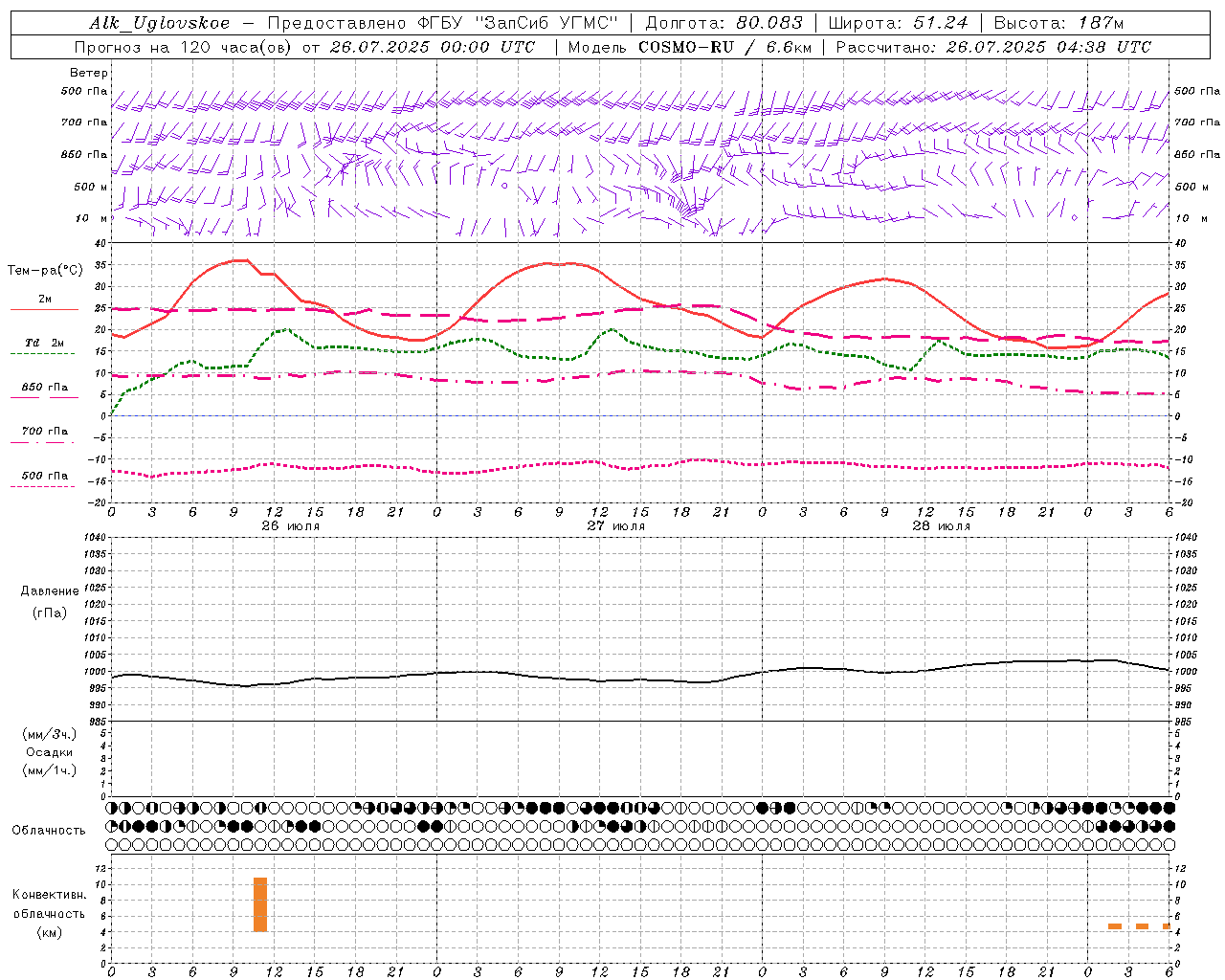
Task: Click the solid line sample beneath the 2м legend
Action: coord(44,310)
